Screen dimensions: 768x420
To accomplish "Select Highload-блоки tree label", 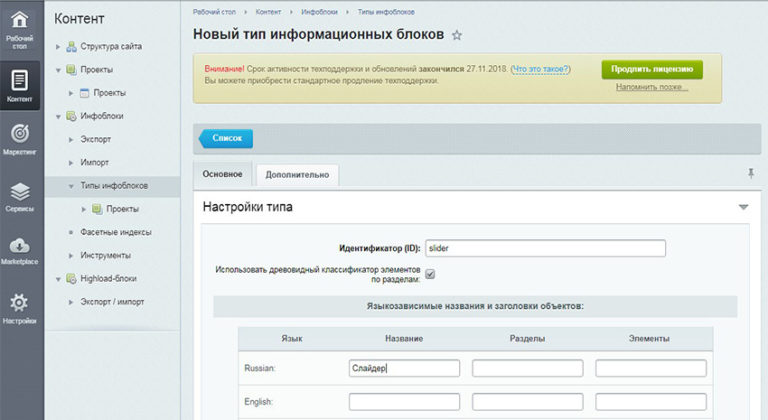I will pos(109,278).
